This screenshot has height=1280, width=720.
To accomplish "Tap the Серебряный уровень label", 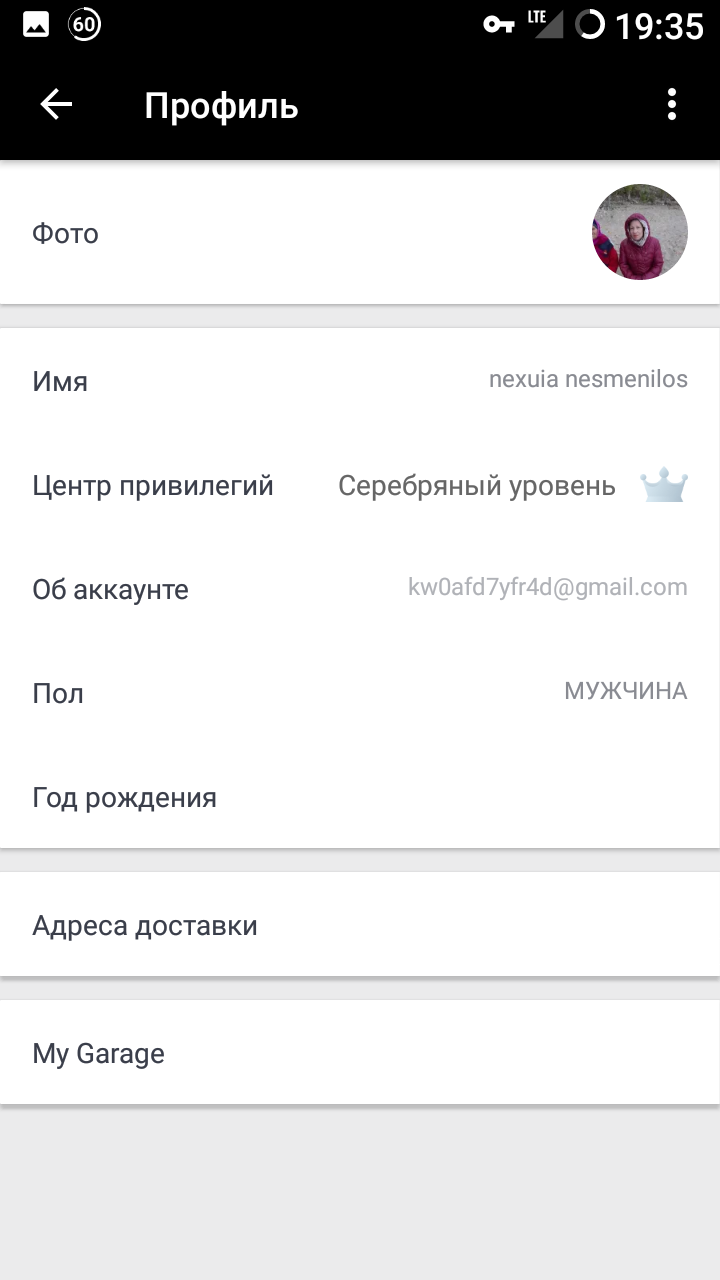I will pos(477,487).
